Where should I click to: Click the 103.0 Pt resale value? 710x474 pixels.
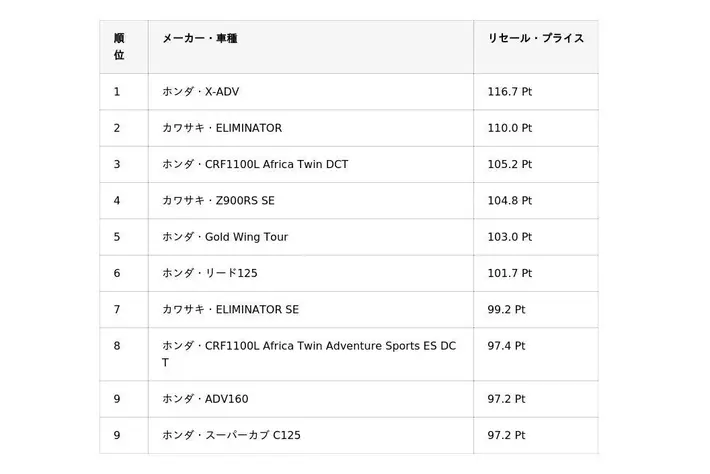tap(510, 237)
